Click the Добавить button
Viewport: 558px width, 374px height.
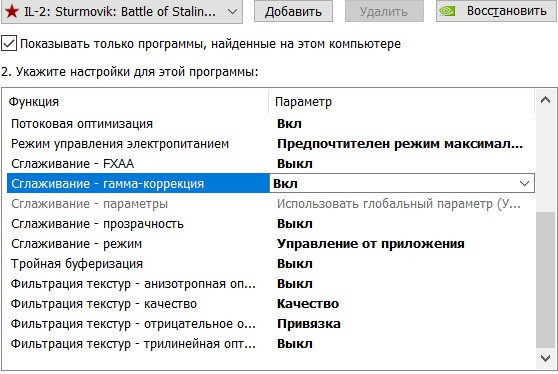pos(293,11)
